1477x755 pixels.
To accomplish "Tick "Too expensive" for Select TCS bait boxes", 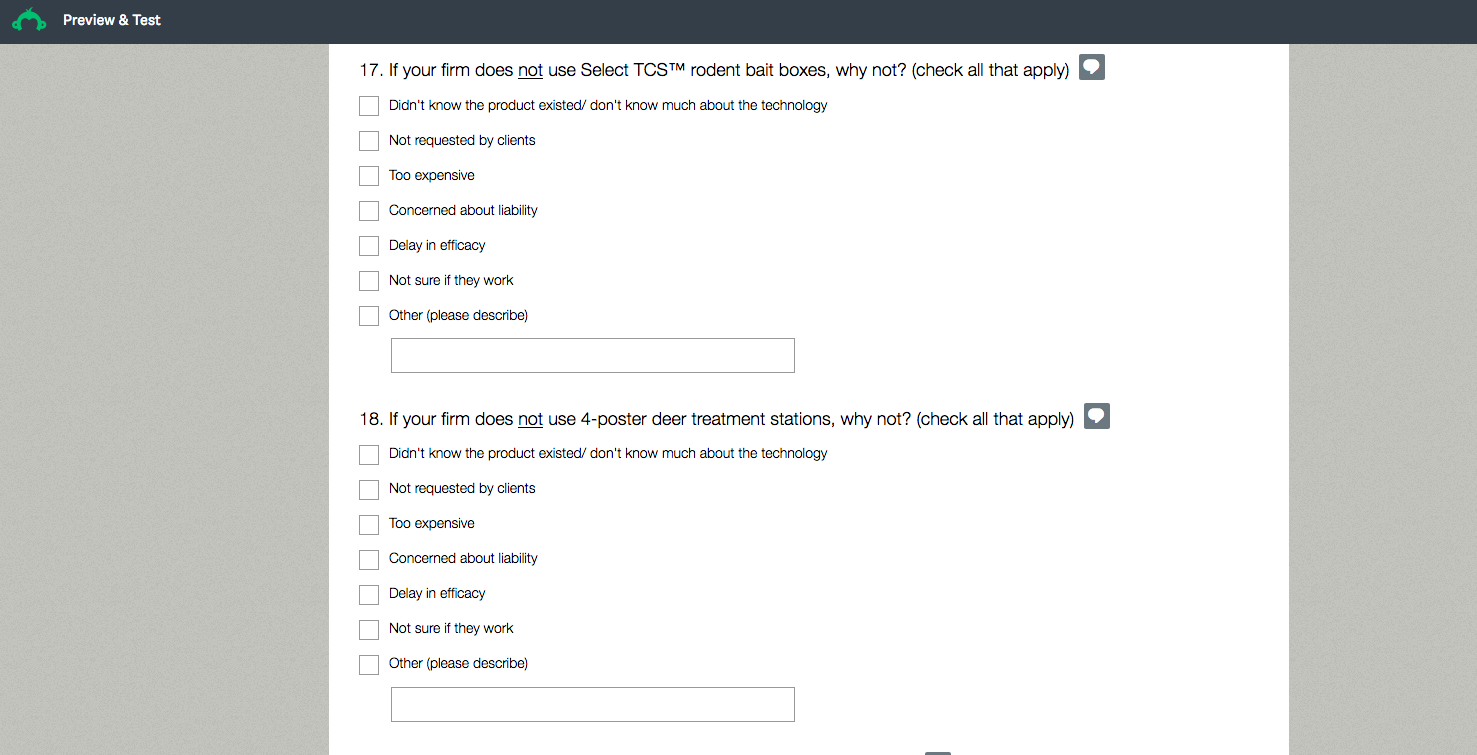I will (369, 176).
